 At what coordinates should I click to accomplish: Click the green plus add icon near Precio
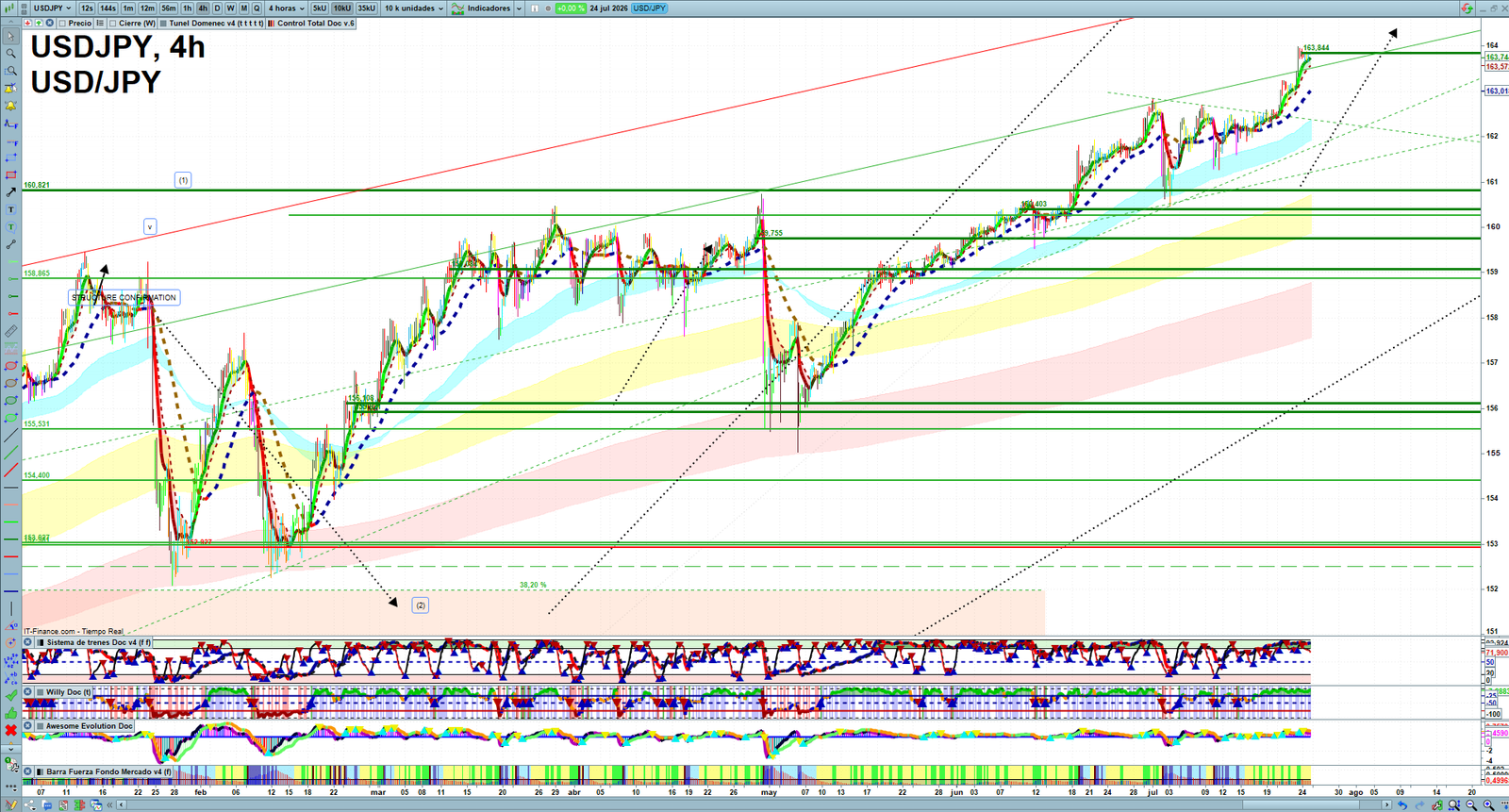pyautogui.click(x=39, y=24)
